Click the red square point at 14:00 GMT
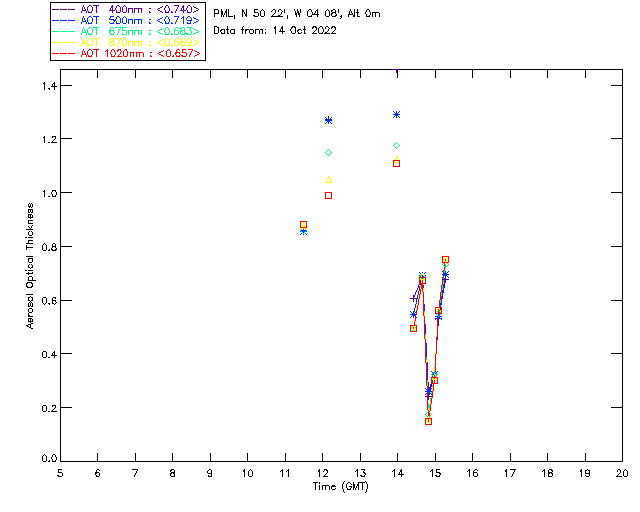This screenshot has height=512, width=640. click(396, 164)
